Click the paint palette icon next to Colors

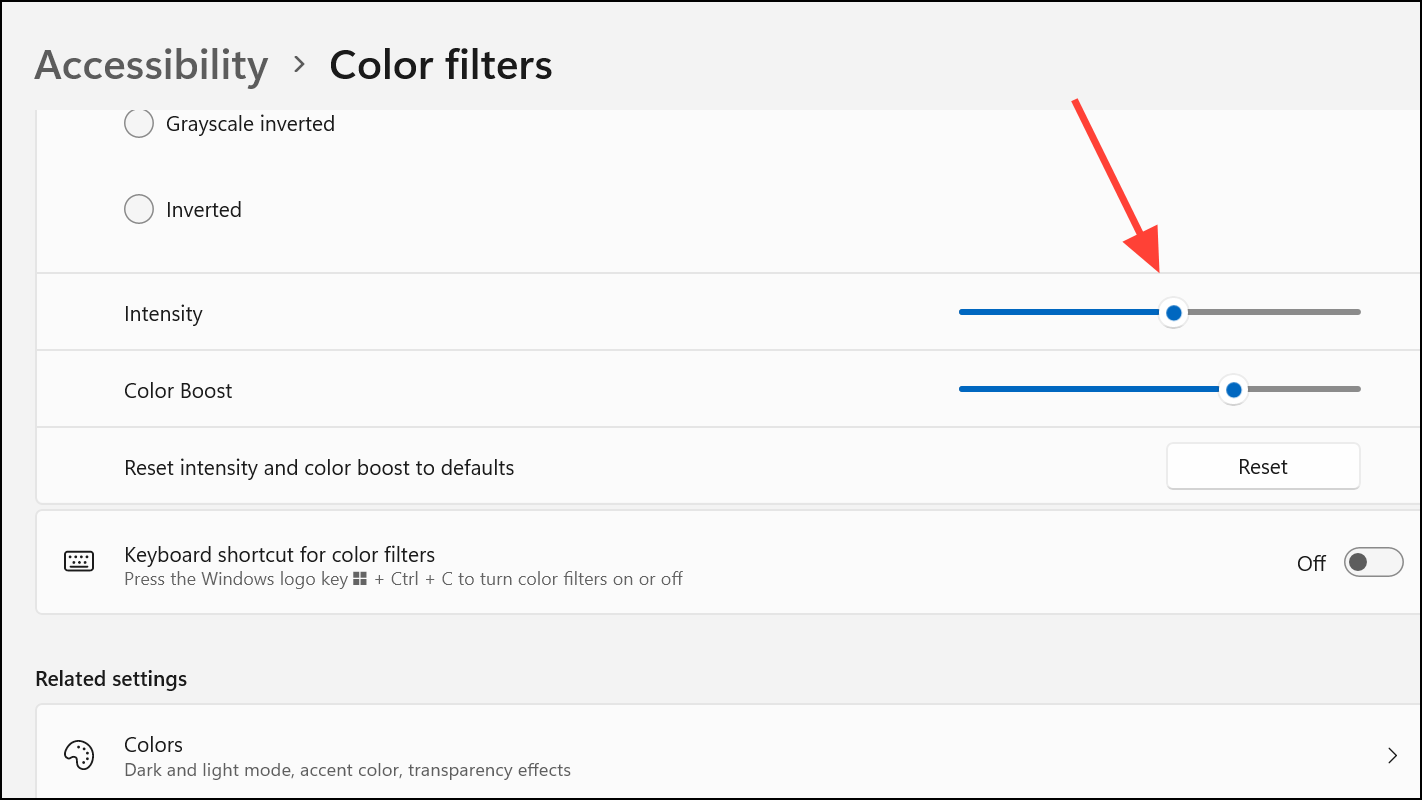click(x=79, y=756)
